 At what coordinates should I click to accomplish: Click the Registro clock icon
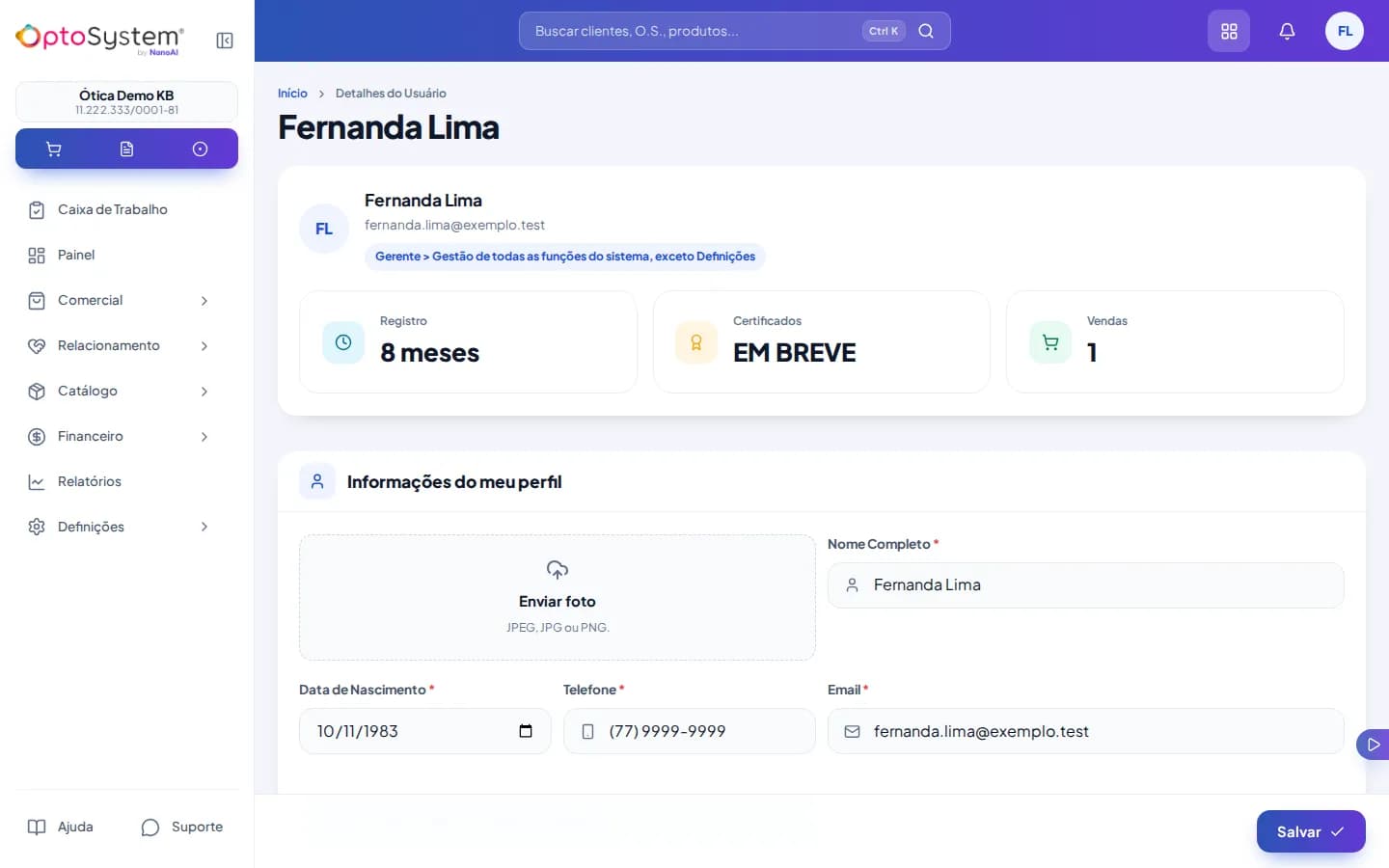pos(343,342)
